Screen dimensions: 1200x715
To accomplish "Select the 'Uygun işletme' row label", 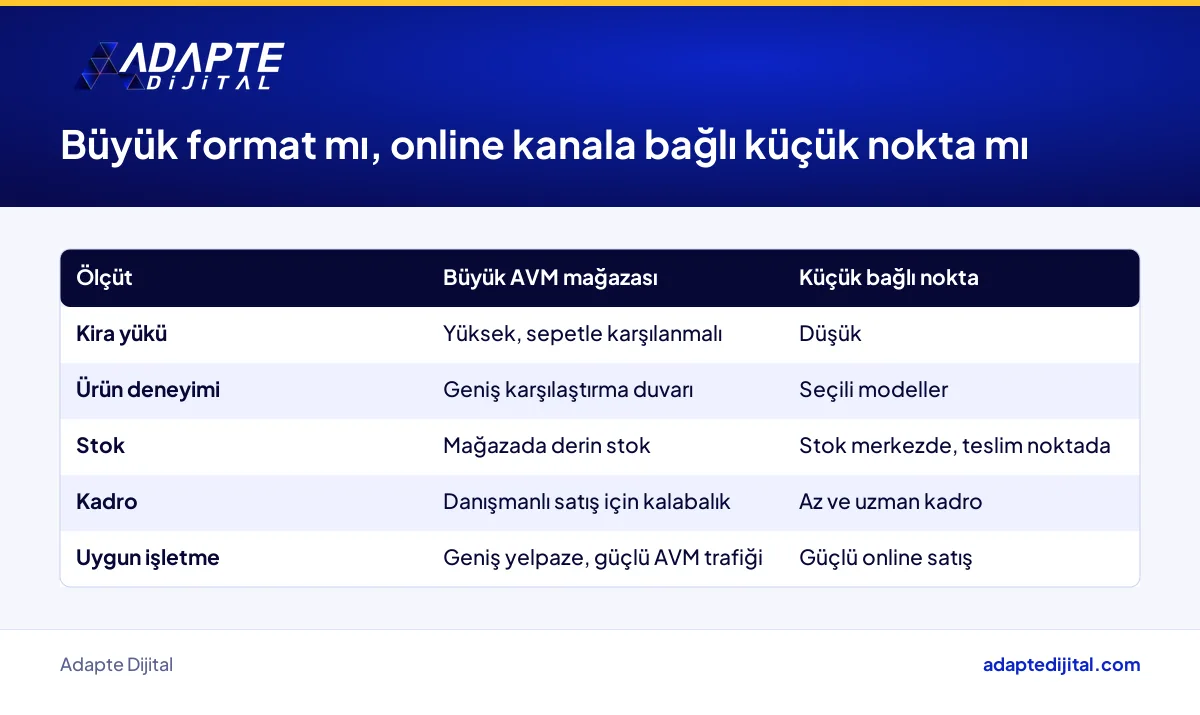I will pos(148,558).
